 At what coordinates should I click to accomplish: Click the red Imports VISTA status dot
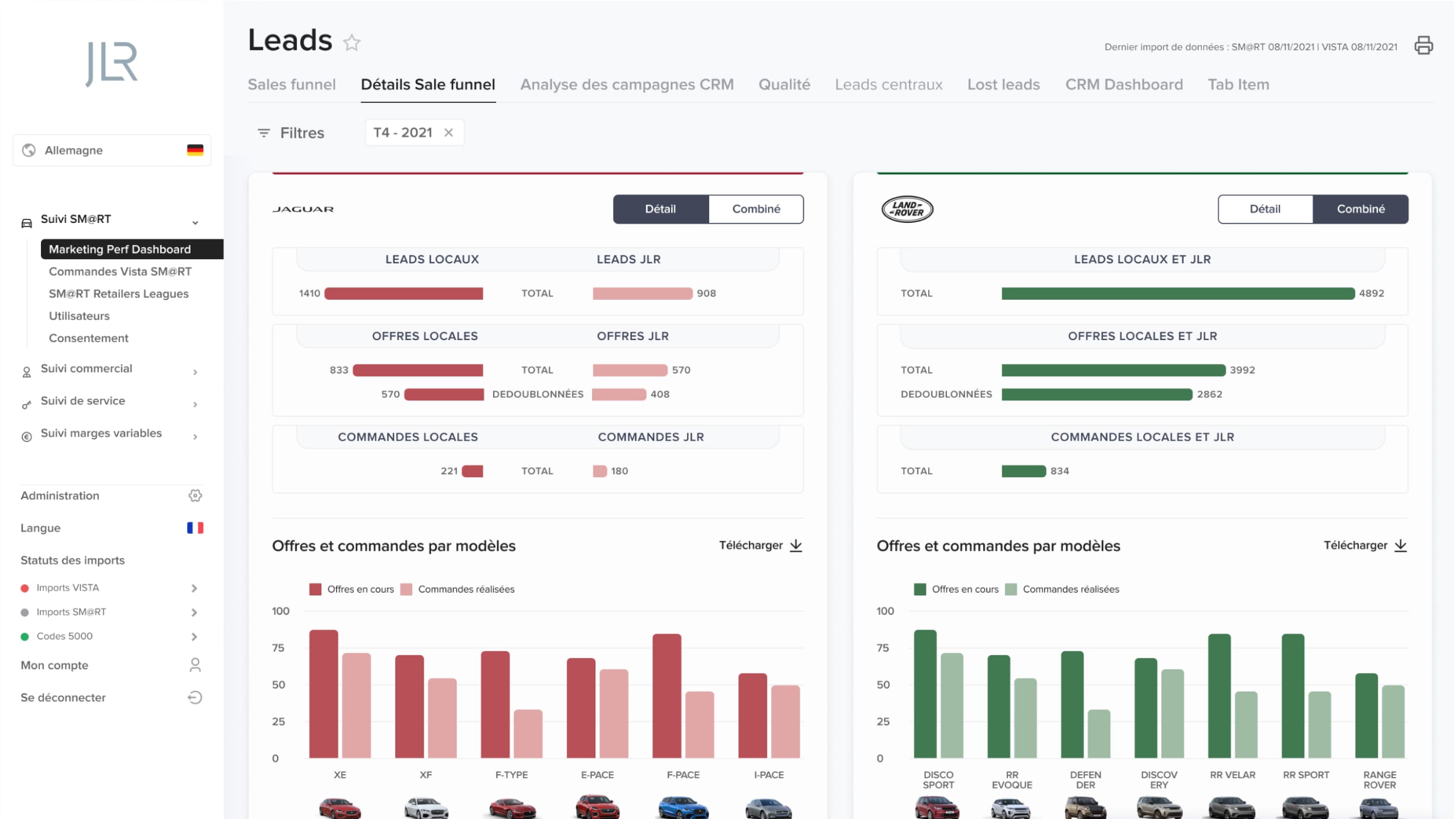pos(25,588)
